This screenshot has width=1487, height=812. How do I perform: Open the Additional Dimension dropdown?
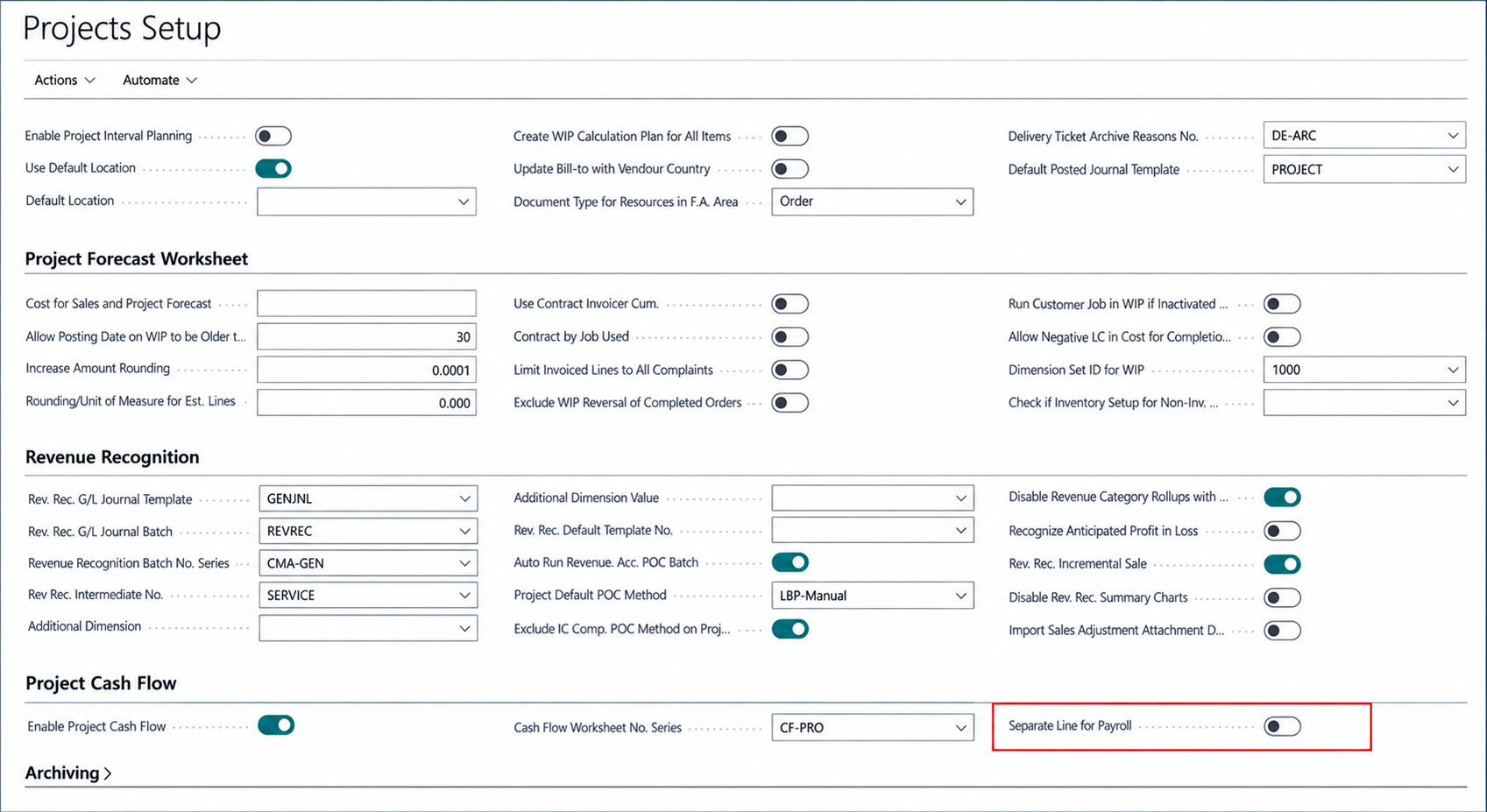[368, 628]
